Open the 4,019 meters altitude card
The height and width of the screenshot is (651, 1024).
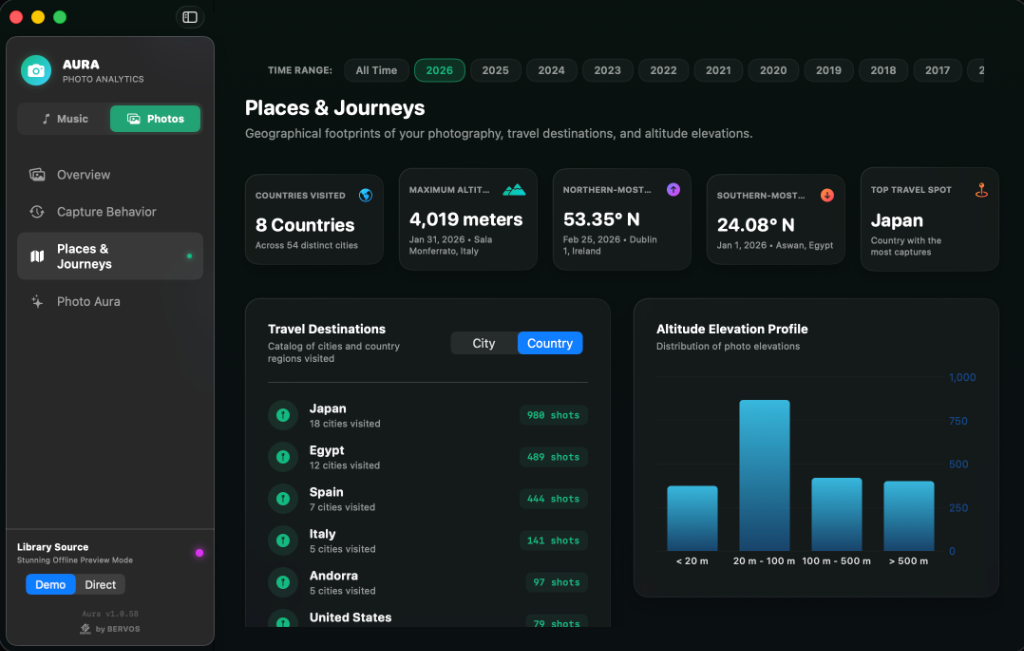point(468,219)
